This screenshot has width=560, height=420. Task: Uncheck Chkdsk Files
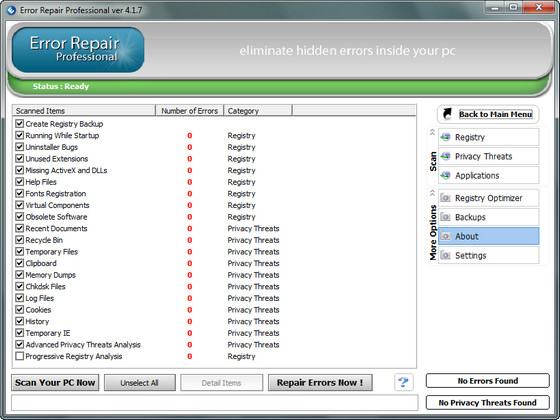click(x=20, y=286)
